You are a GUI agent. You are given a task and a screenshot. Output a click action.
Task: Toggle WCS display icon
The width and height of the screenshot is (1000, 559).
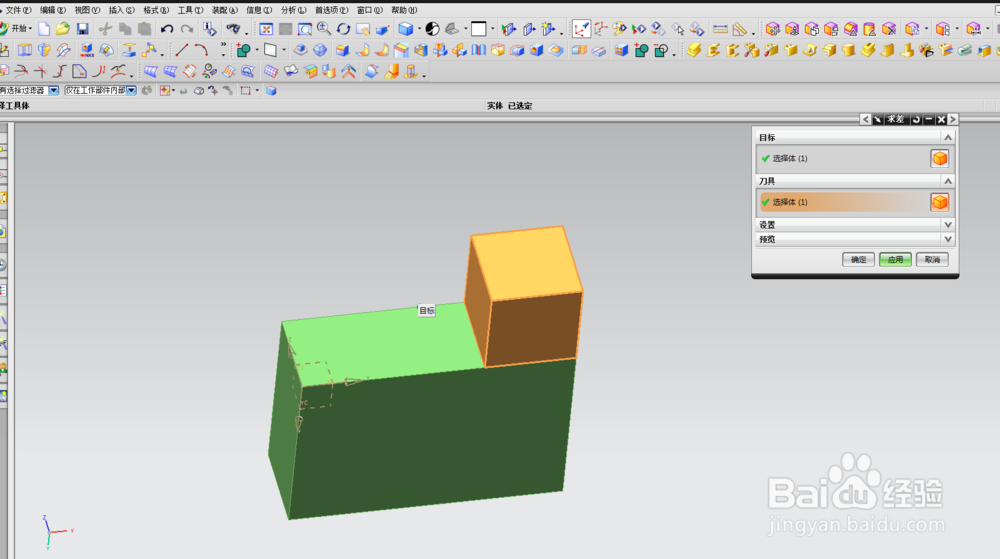(581, 29)
